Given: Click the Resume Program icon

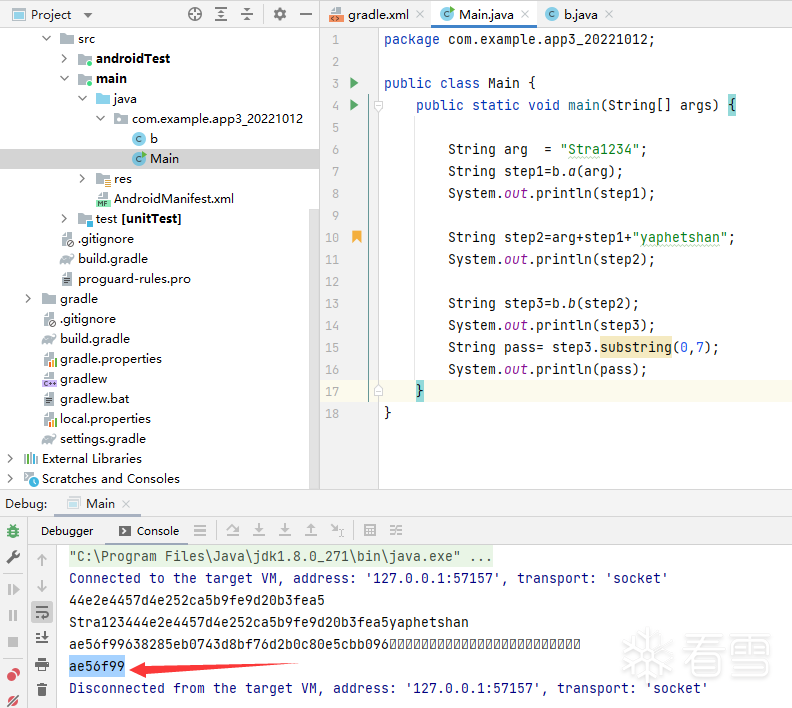Looking at the screenshot, I should [13, 589].
